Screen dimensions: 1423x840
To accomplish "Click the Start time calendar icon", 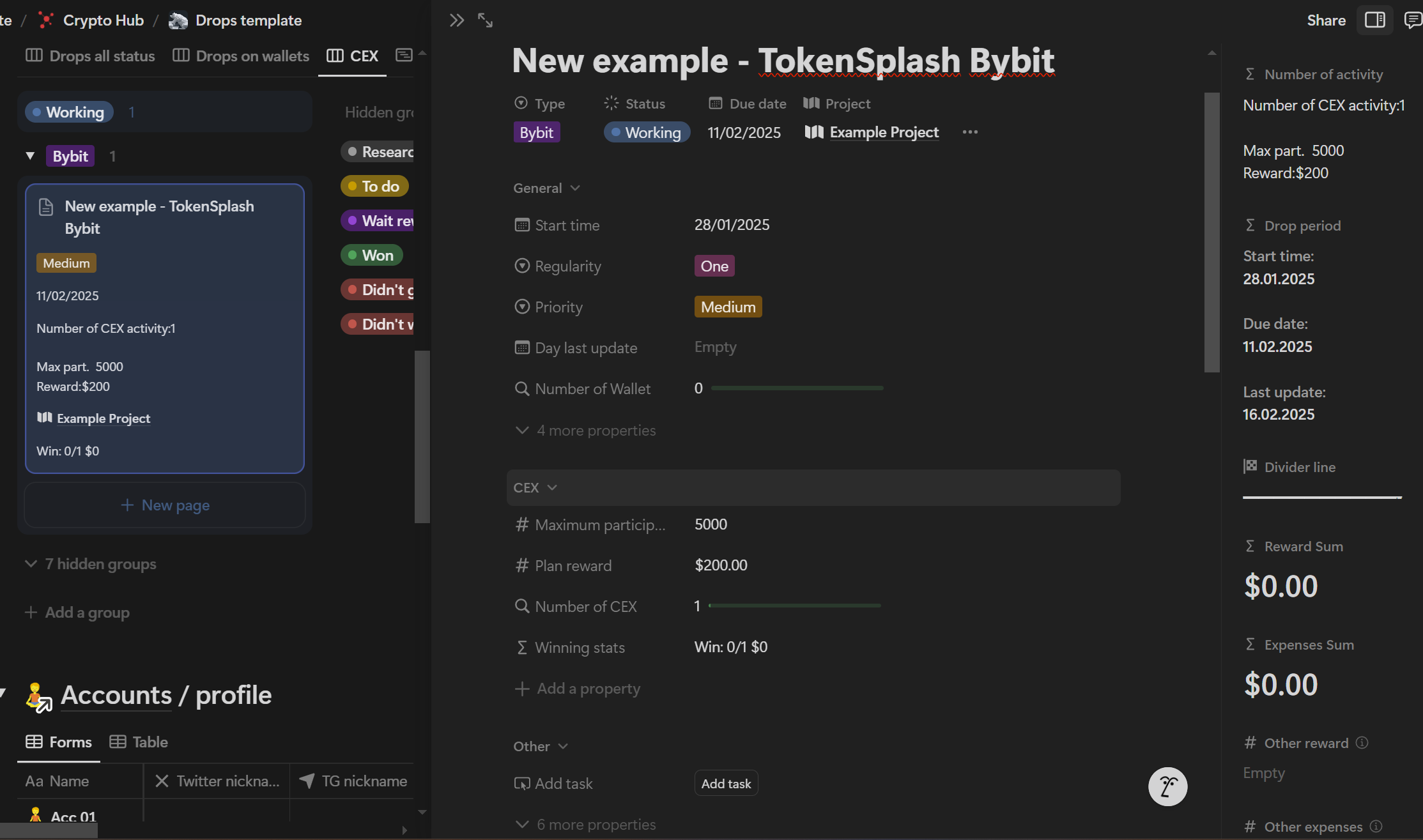I will tap(522, 225).
